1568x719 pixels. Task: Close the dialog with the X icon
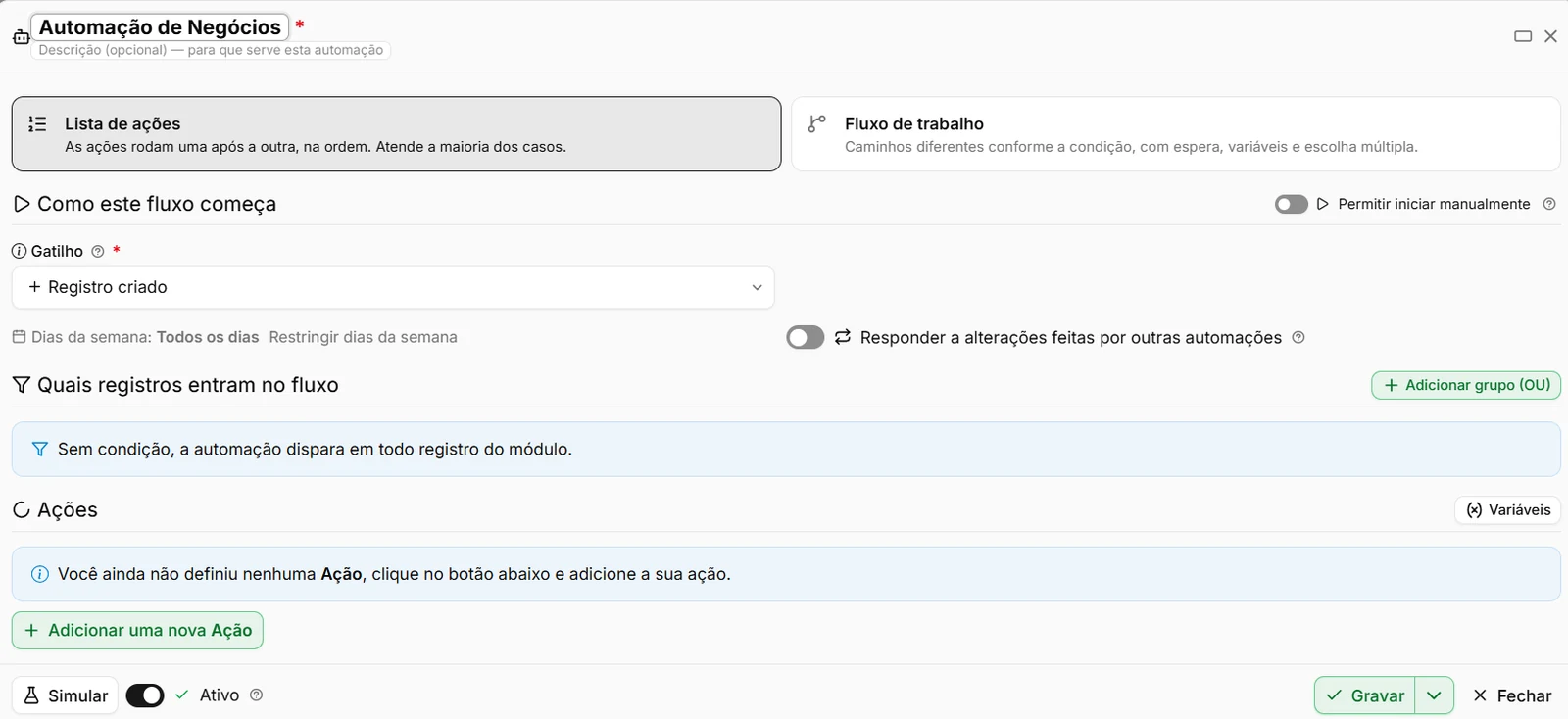pyautogui.click(x=1550, y=36)
